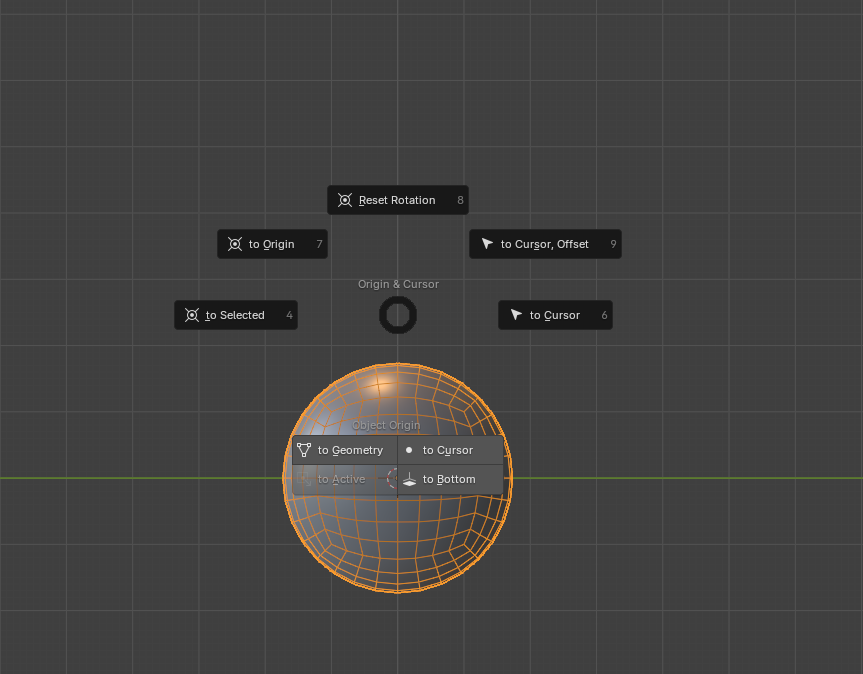The image size is (863, 674).
Task: Click the "to Bottom" plane icon
Action: point(409,480)
